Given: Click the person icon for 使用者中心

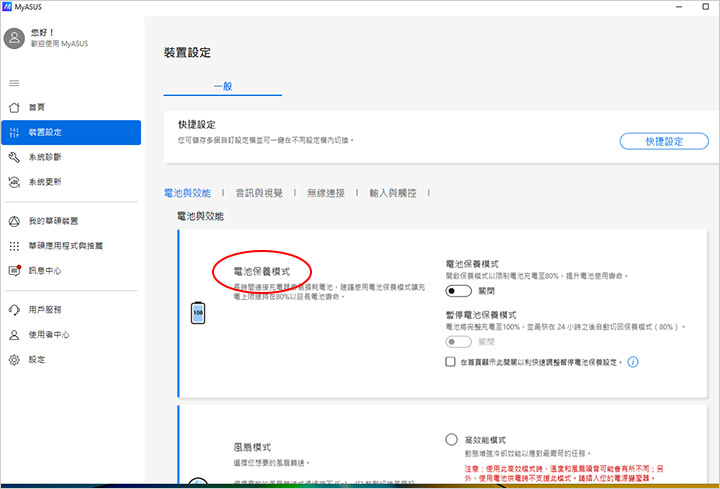Looking at the screenshot, I should point(14,335).
